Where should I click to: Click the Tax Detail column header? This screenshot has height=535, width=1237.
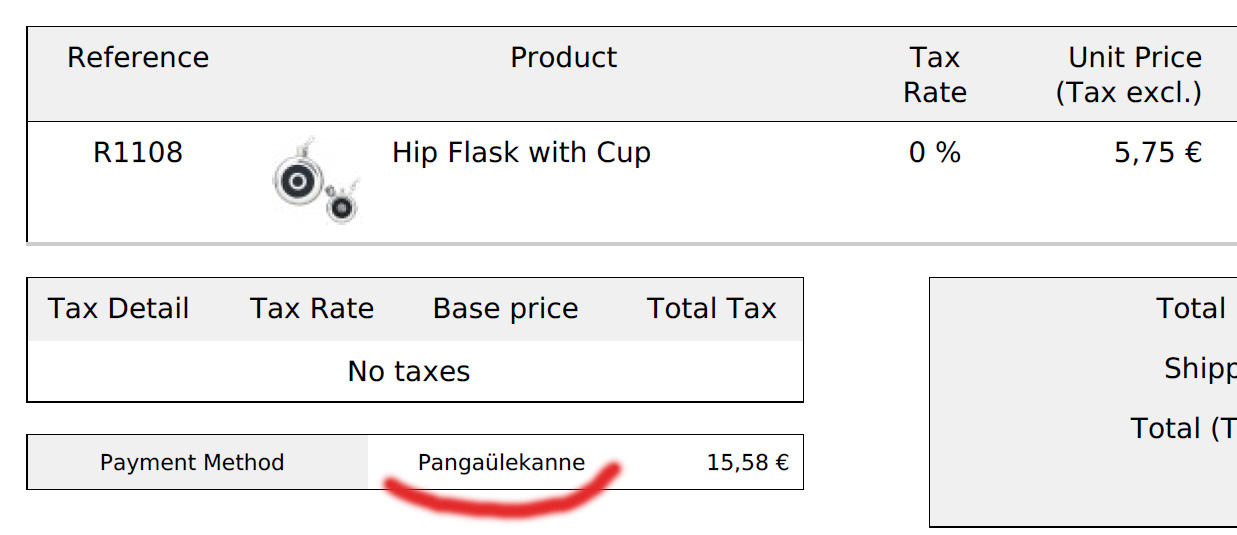tap(118, 309)
